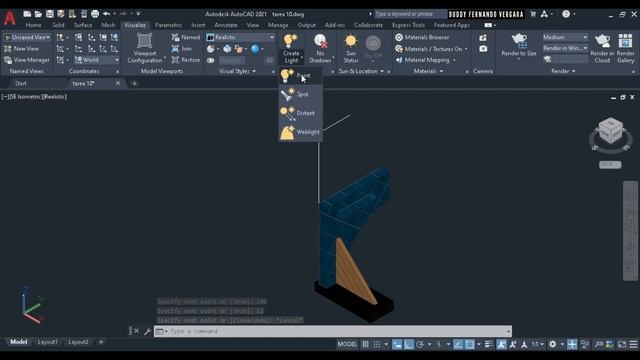Open the Render in Window dropdown

(x=565, y=48)
